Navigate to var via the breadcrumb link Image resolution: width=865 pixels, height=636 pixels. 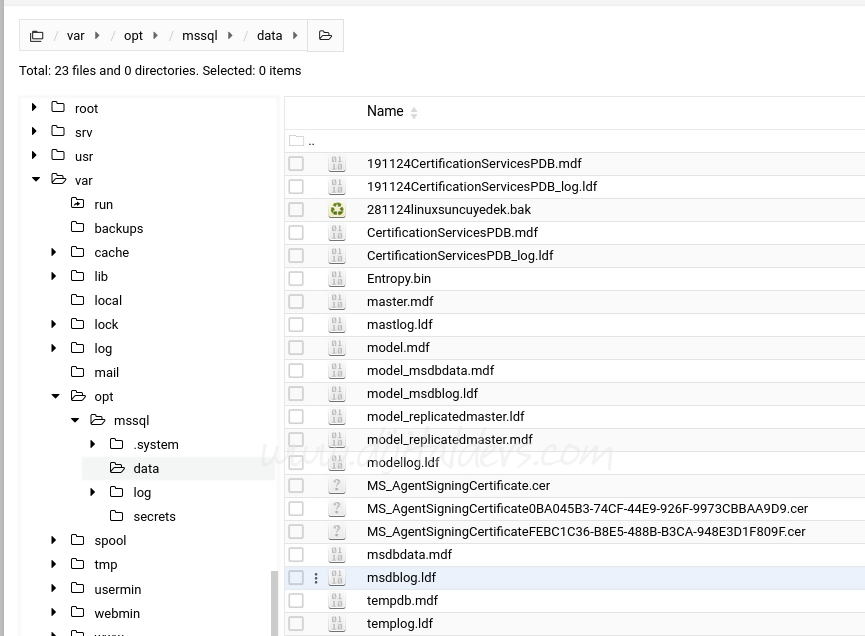[x=76, y=35]
